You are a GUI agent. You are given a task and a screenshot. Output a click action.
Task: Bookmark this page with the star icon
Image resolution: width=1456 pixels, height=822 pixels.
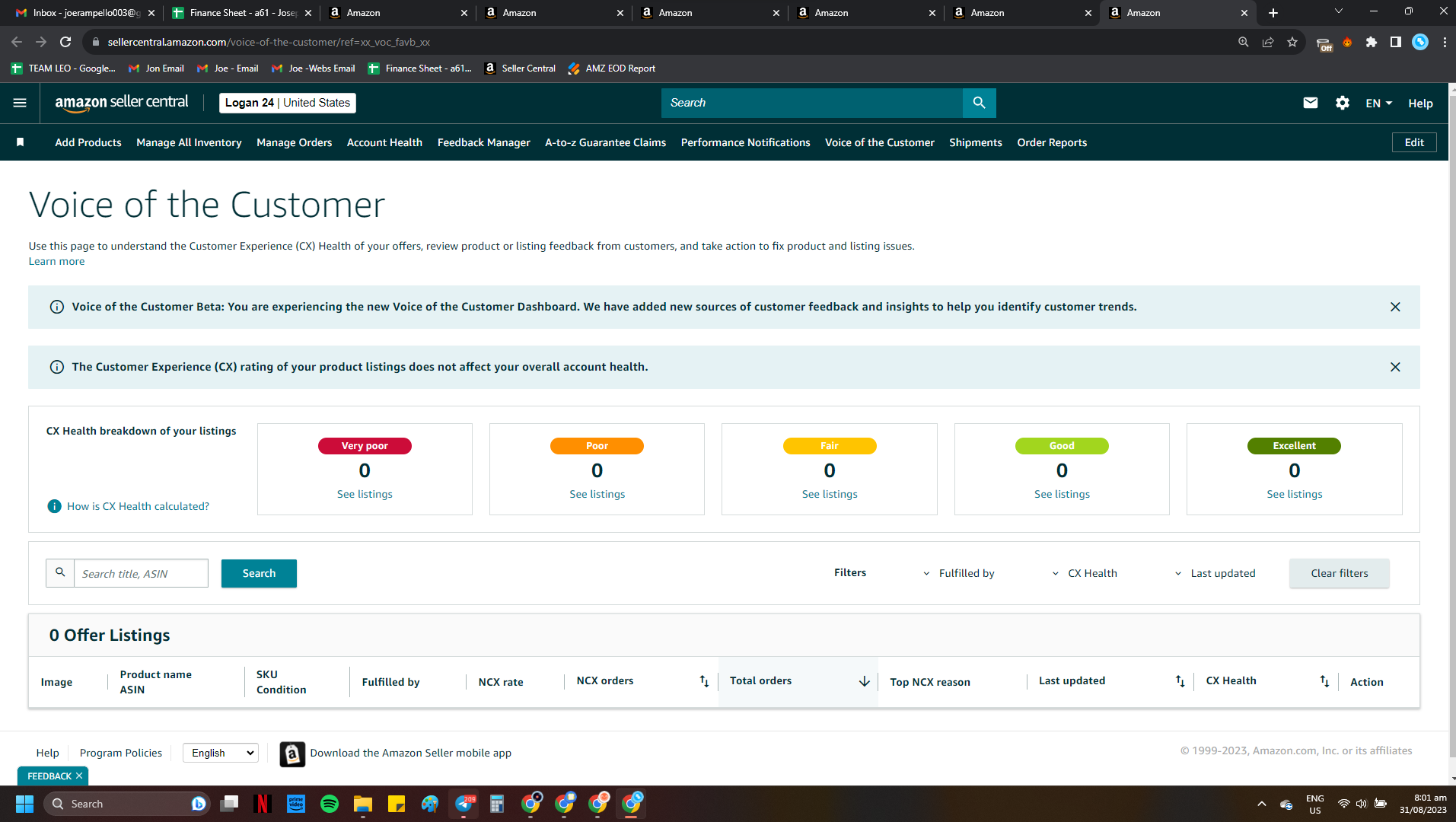coord(1292,42)
